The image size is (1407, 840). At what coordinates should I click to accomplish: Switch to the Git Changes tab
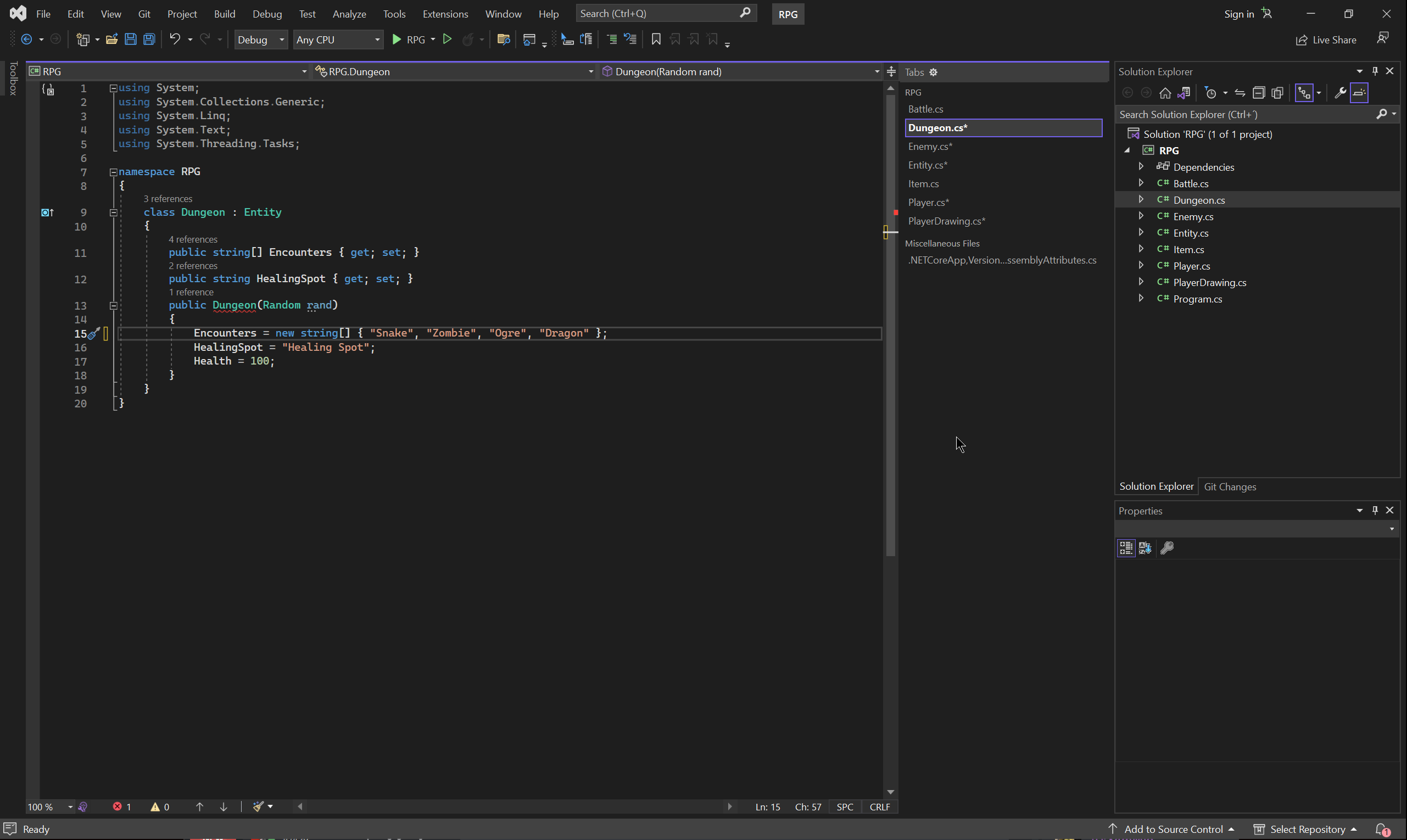pyautogui.click(x=1229, y=487)
